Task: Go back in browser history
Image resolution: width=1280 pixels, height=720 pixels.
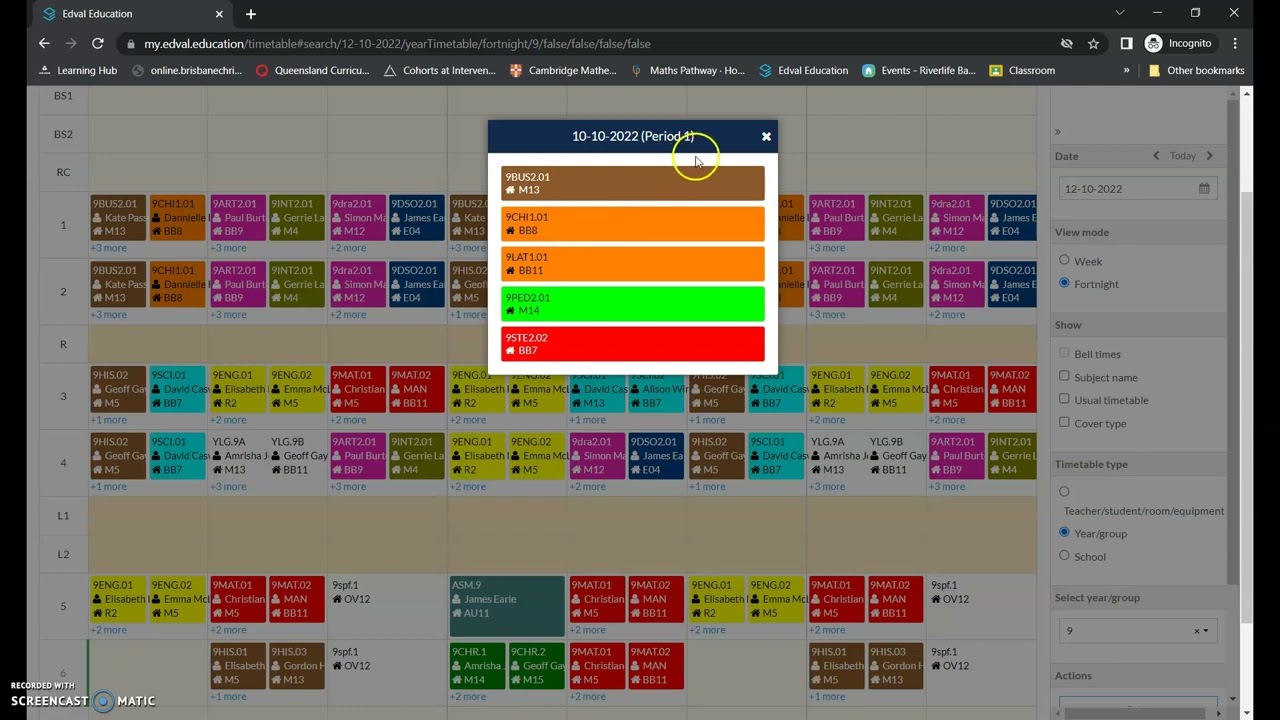Action: (x=44, y=44)
